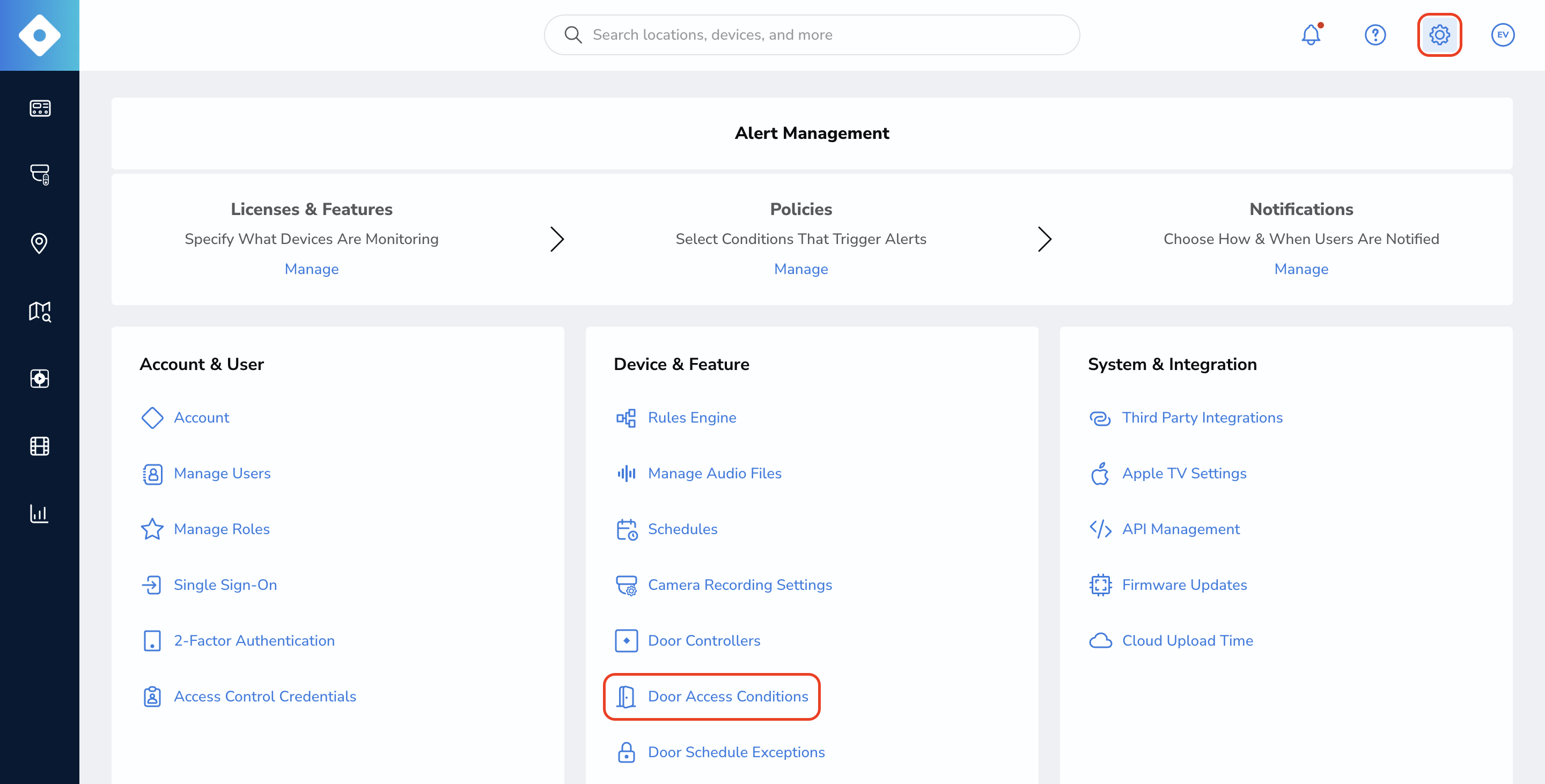Click the Manage Audio Files waveform icon
1545x784 pixels.
pyautogui.click(x=626, y=474)
